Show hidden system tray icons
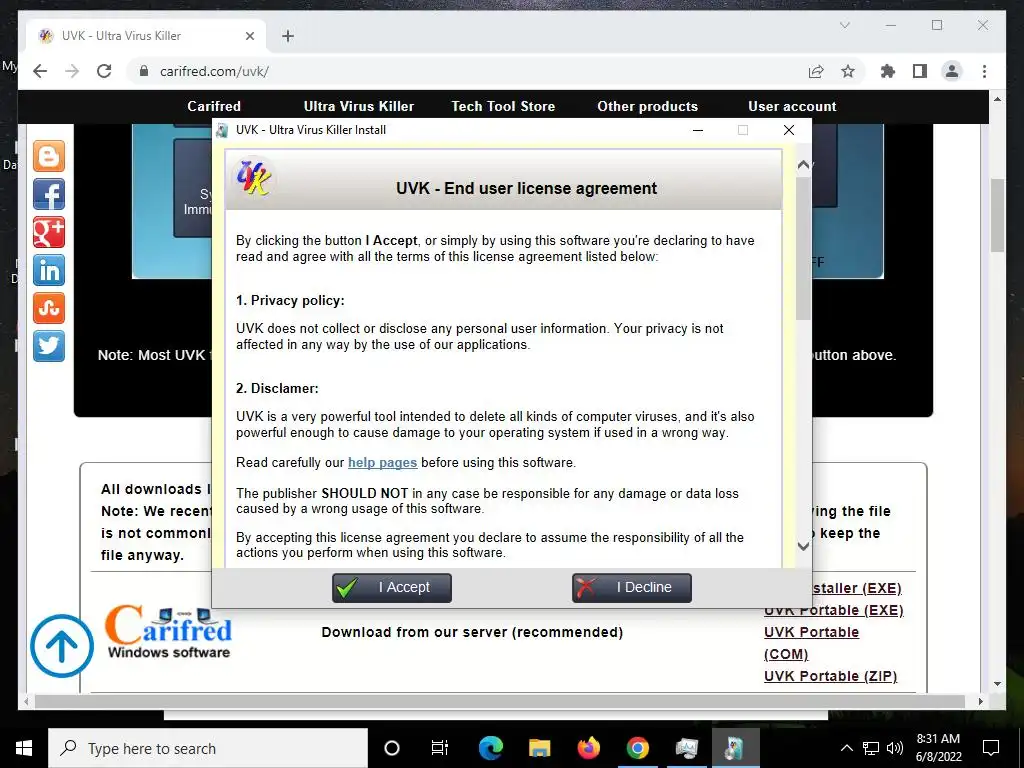 (x=846, y=748)
